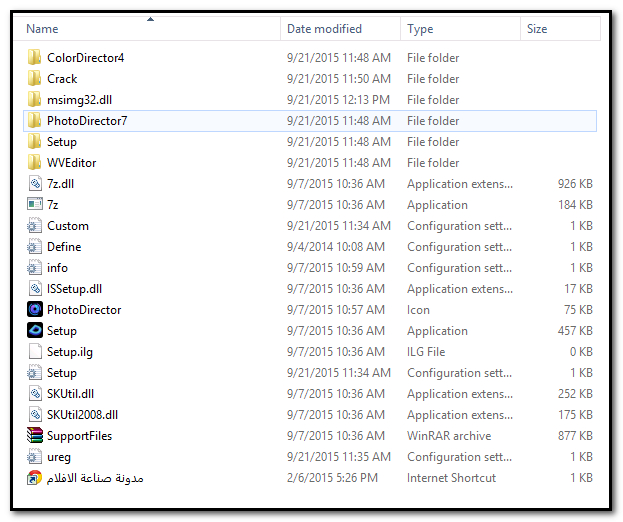The width and height of the screenshot is (623, 522).
Task: Select the 7z.dll file name
Action: [60, 184]
